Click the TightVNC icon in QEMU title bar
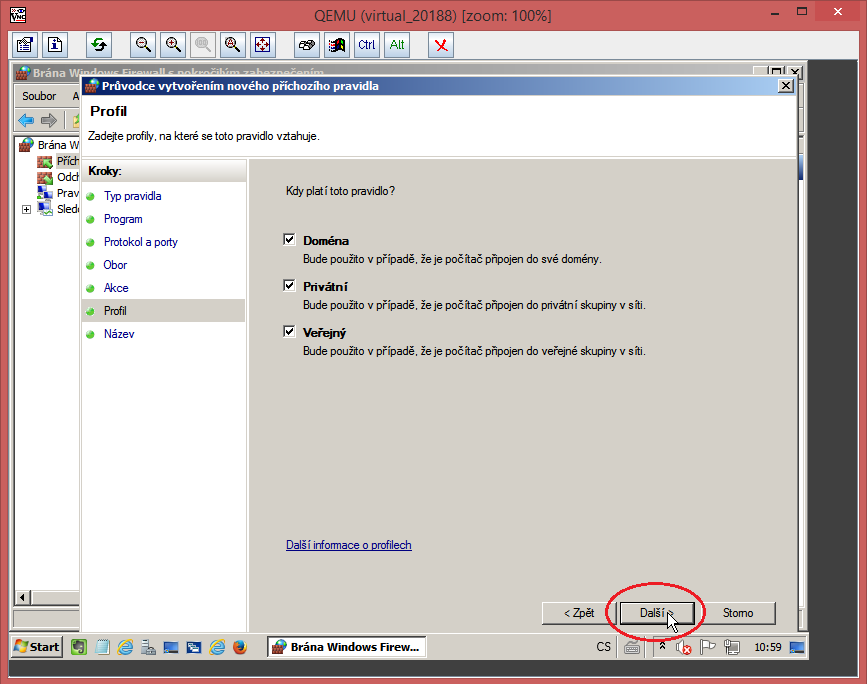This screenshot has height=684, width=867. 18,14
